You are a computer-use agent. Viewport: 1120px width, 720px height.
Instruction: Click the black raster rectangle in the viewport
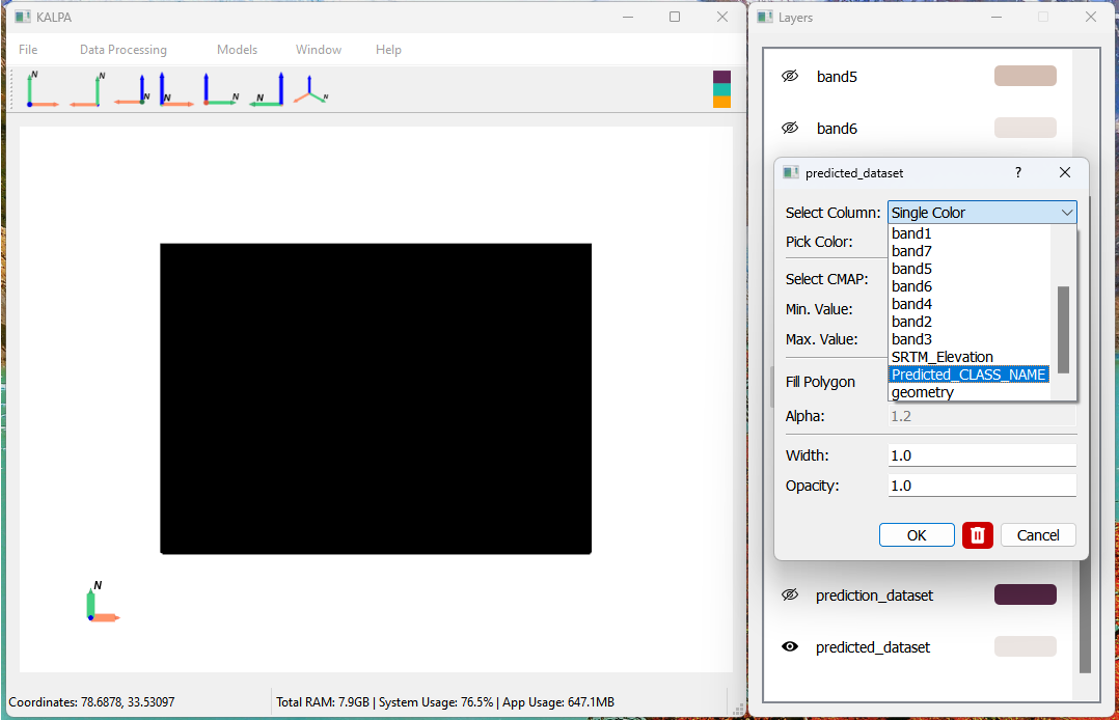tap(376, 399)
